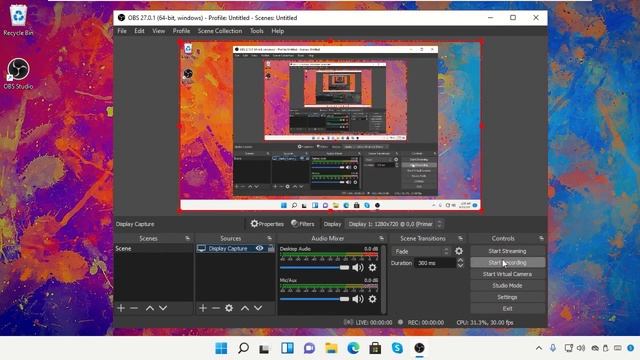Open Desktop Audio settings gear
This screenshot has height=360, width=640.
tap(372, 267)
